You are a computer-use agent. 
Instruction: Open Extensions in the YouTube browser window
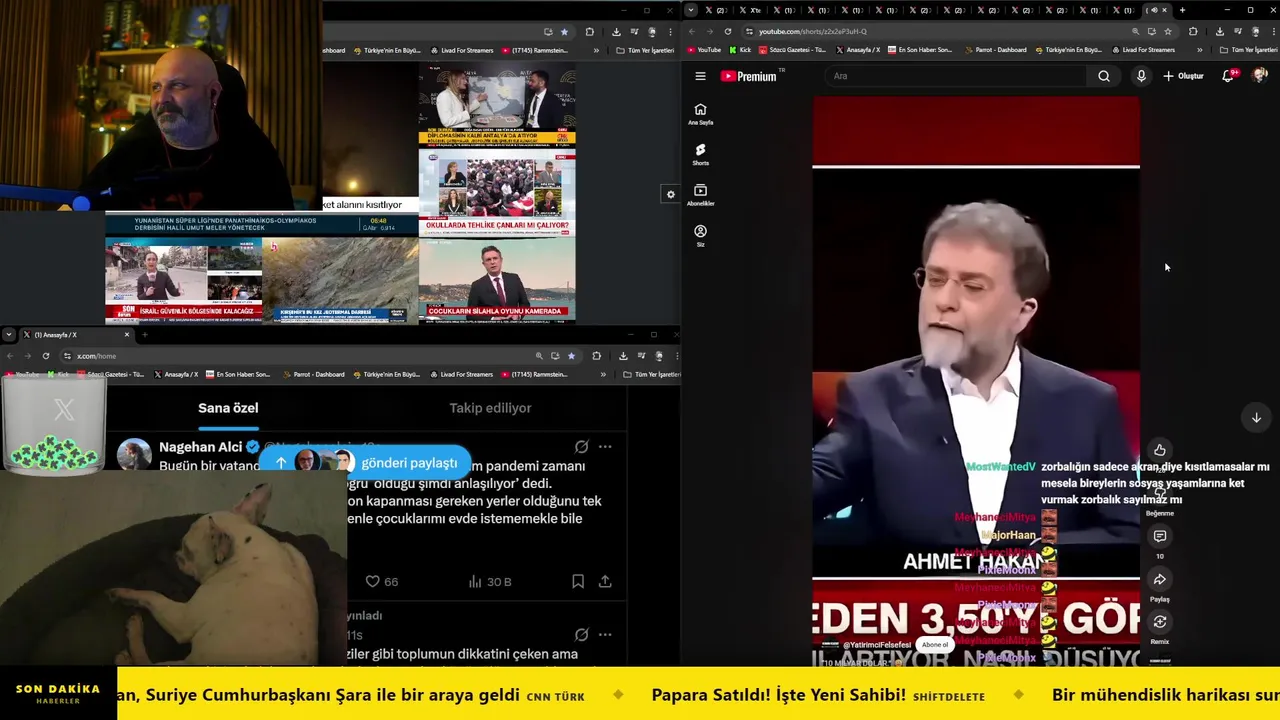coord(1193,31)
